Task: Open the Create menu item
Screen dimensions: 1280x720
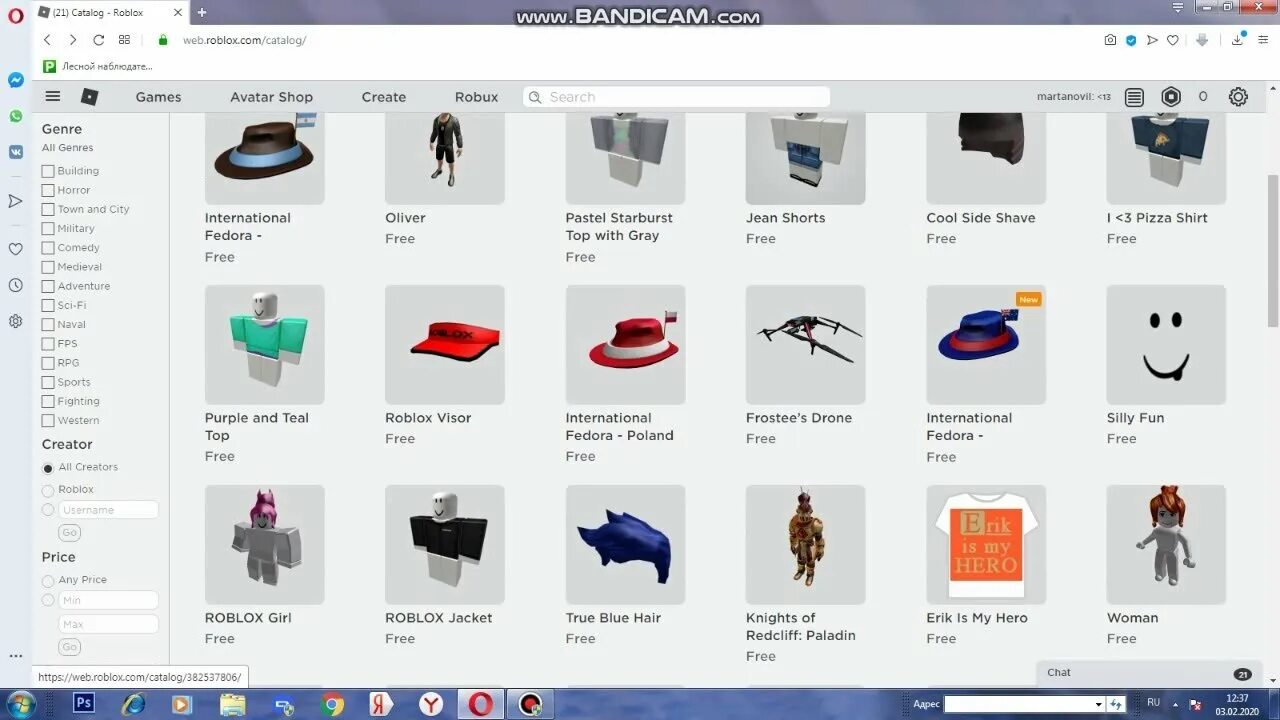Action: coord(384,97)
